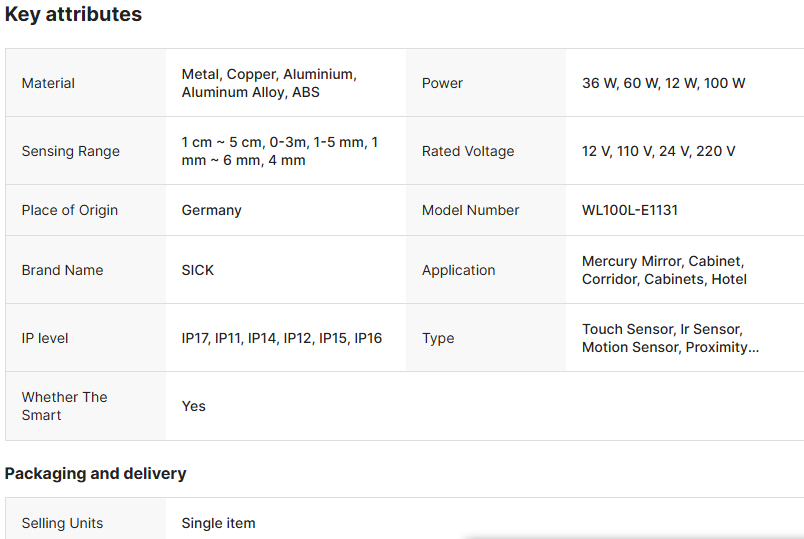Click the Key attributes heading
The height and width of the screenshot is (539, 804).
(x=73, y=15)
